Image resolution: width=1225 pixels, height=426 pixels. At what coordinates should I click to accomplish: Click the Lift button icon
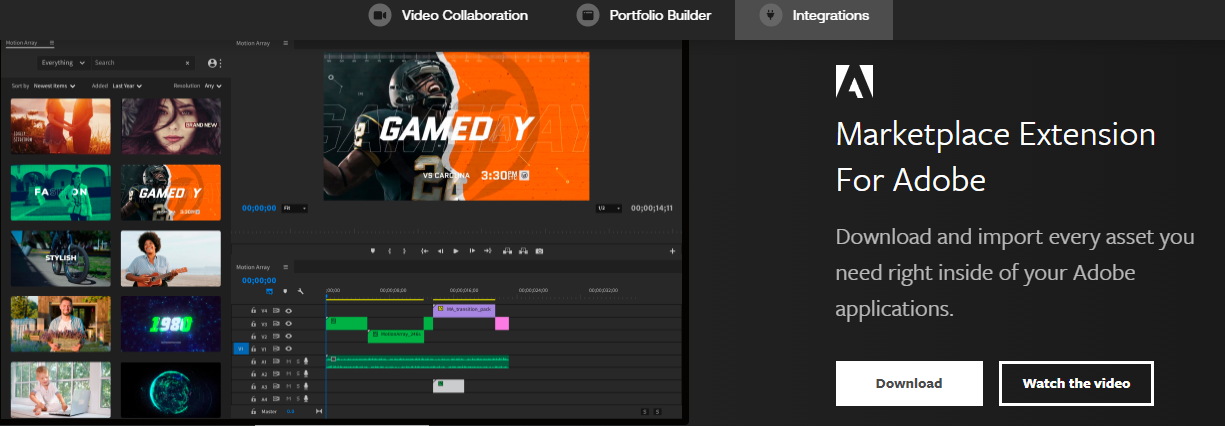tap(507, 251)
